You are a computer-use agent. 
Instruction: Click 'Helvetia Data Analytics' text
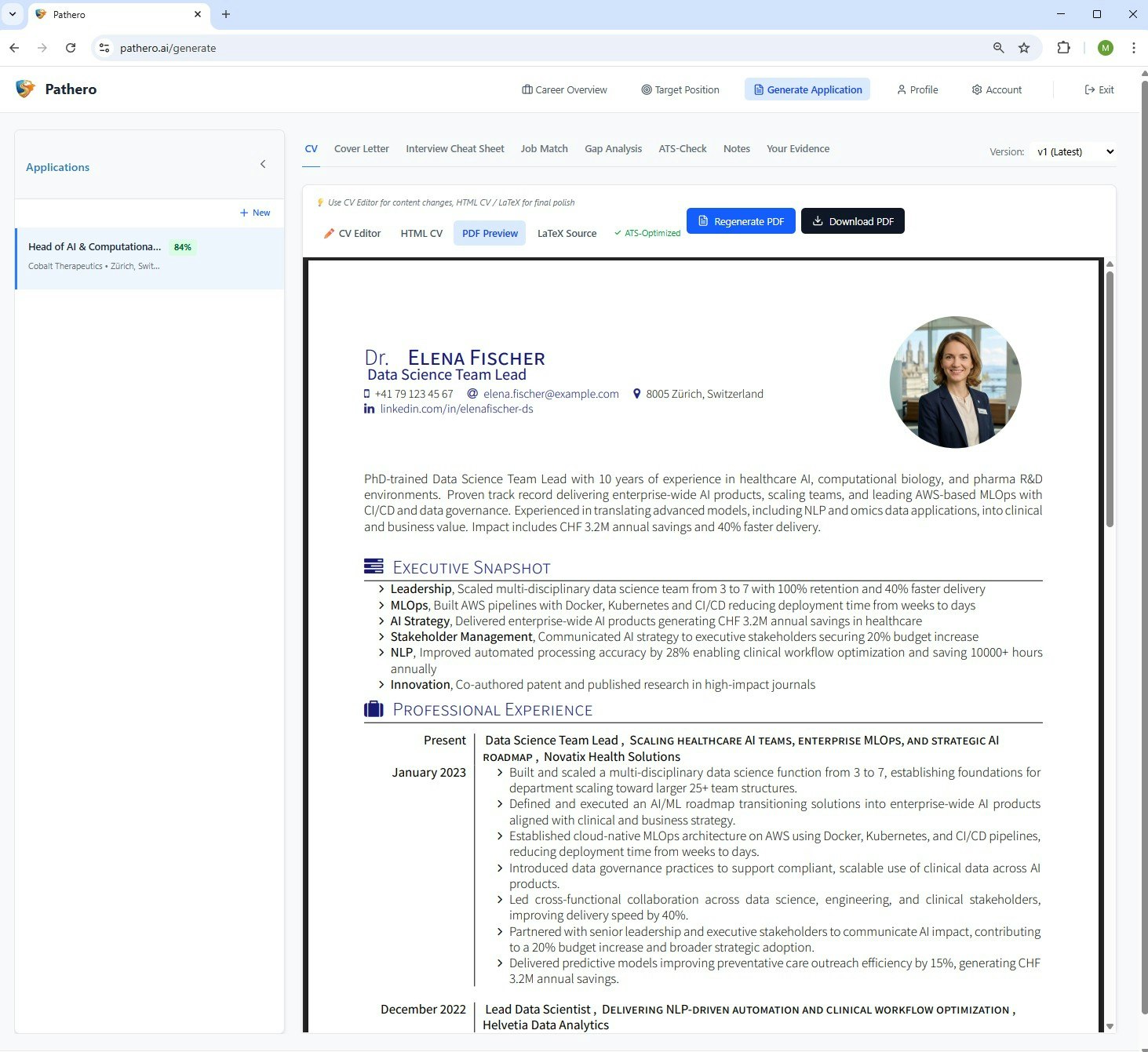click(545, 1025)
